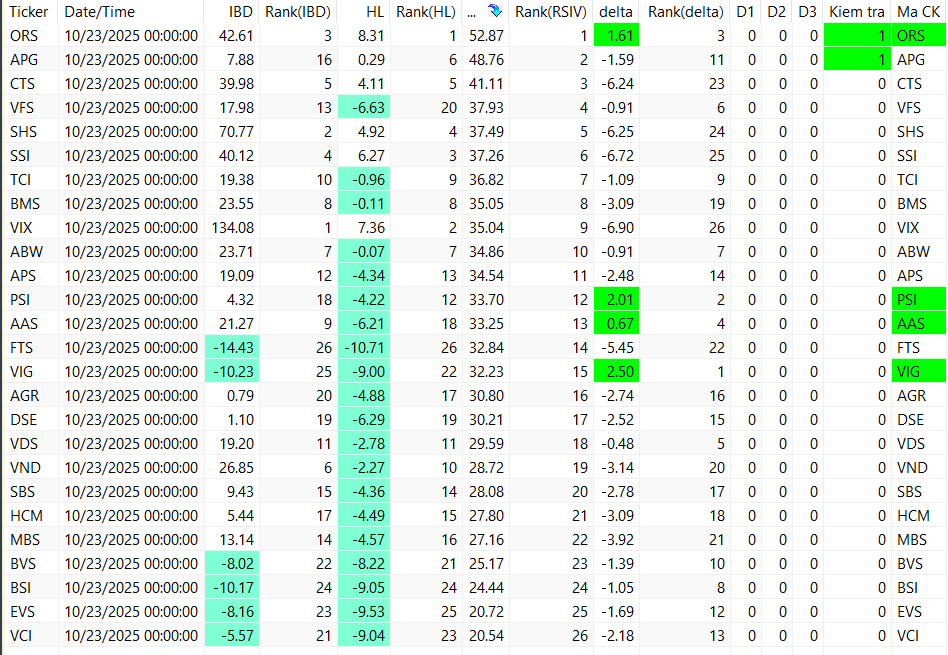The width and height of the screenshot is (948, 655).
Task: Select the EVS ticker in first column
Action: (x=22, y=612)
